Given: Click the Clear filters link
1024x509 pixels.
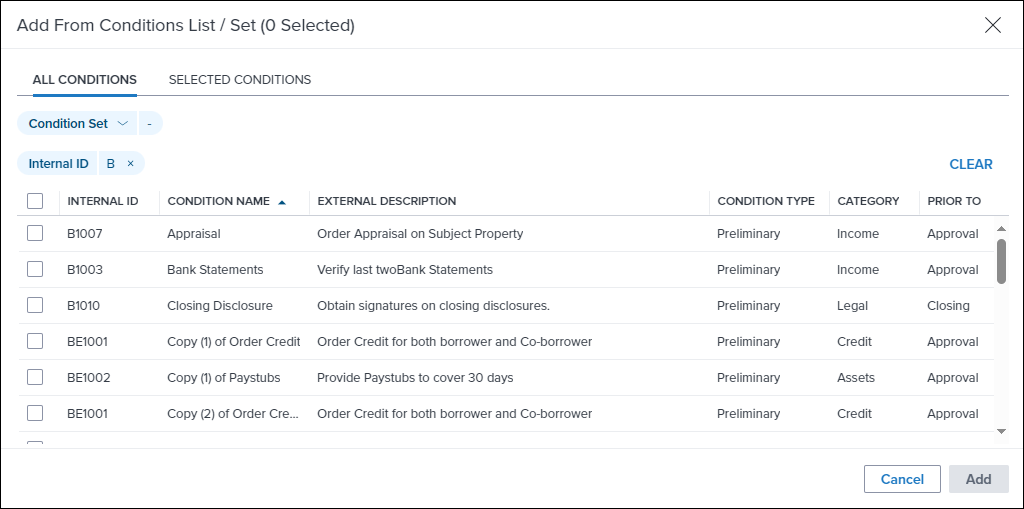Looking at the screenshot, I should coord(970,165).
